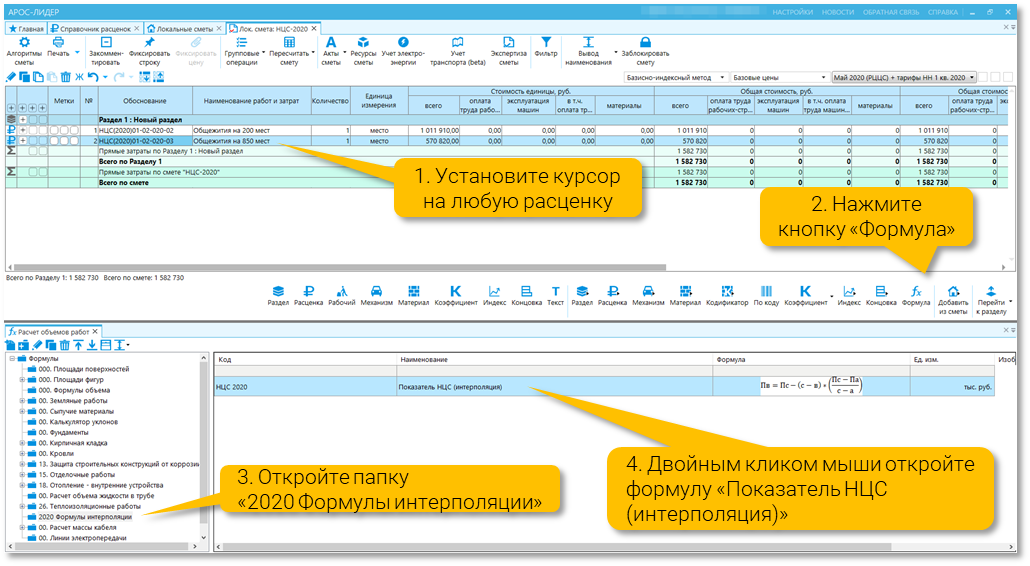This screenshot has width=1030, height=566.
Task: Click Заблокировать смету lock icon
Action: click(x=645, y=43)
